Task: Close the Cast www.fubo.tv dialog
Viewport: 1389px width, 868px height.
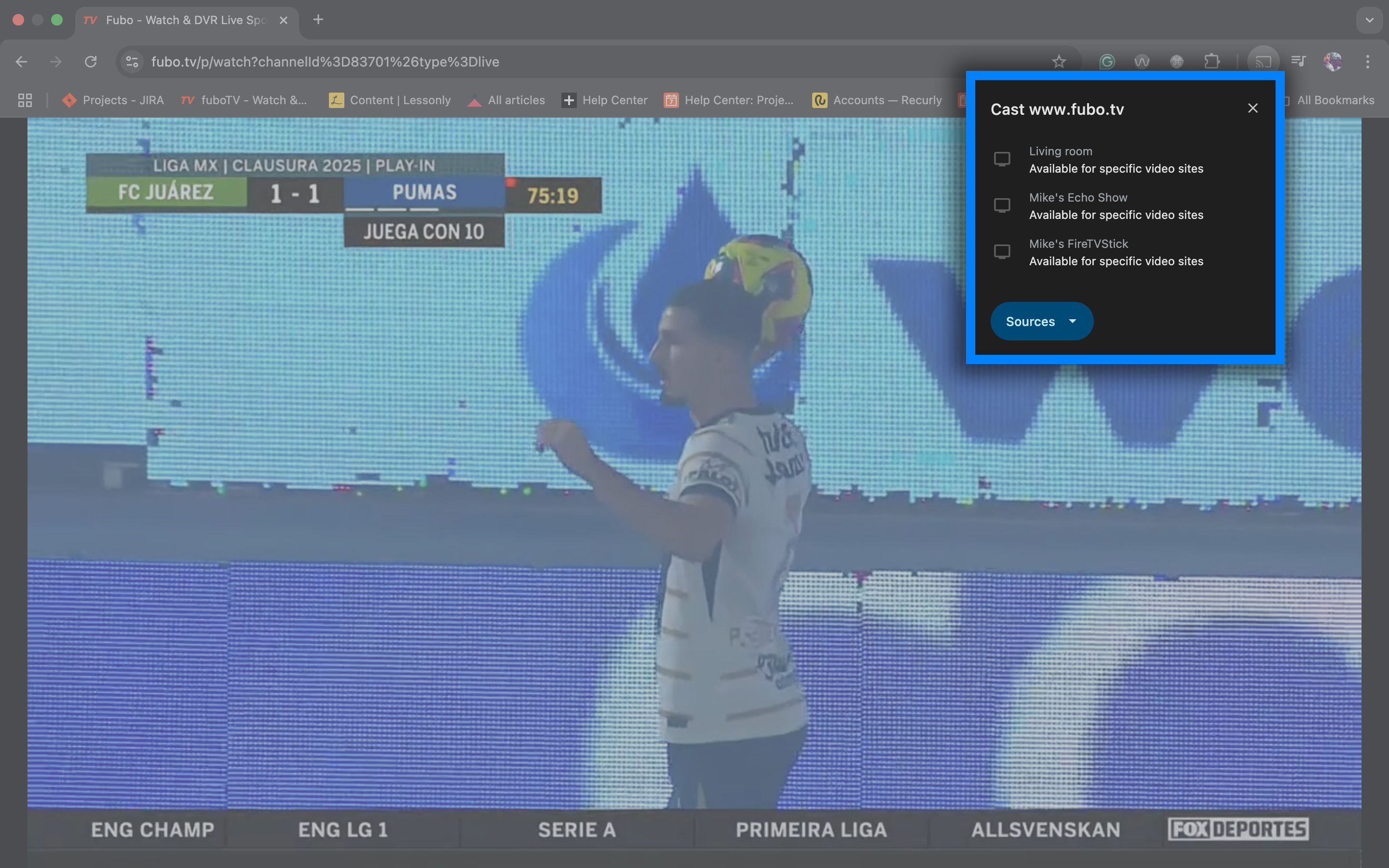Action: [1253, 108]
